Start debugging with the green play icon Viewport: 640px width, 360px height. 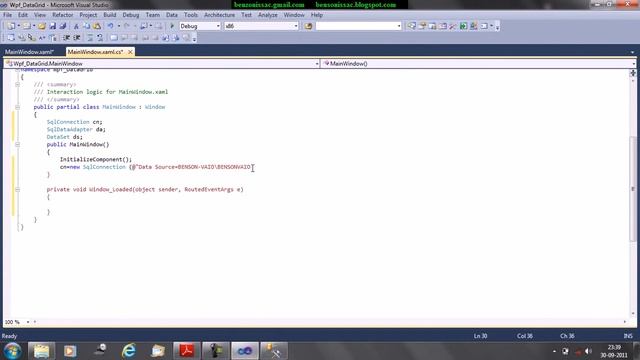click(172, 26)
